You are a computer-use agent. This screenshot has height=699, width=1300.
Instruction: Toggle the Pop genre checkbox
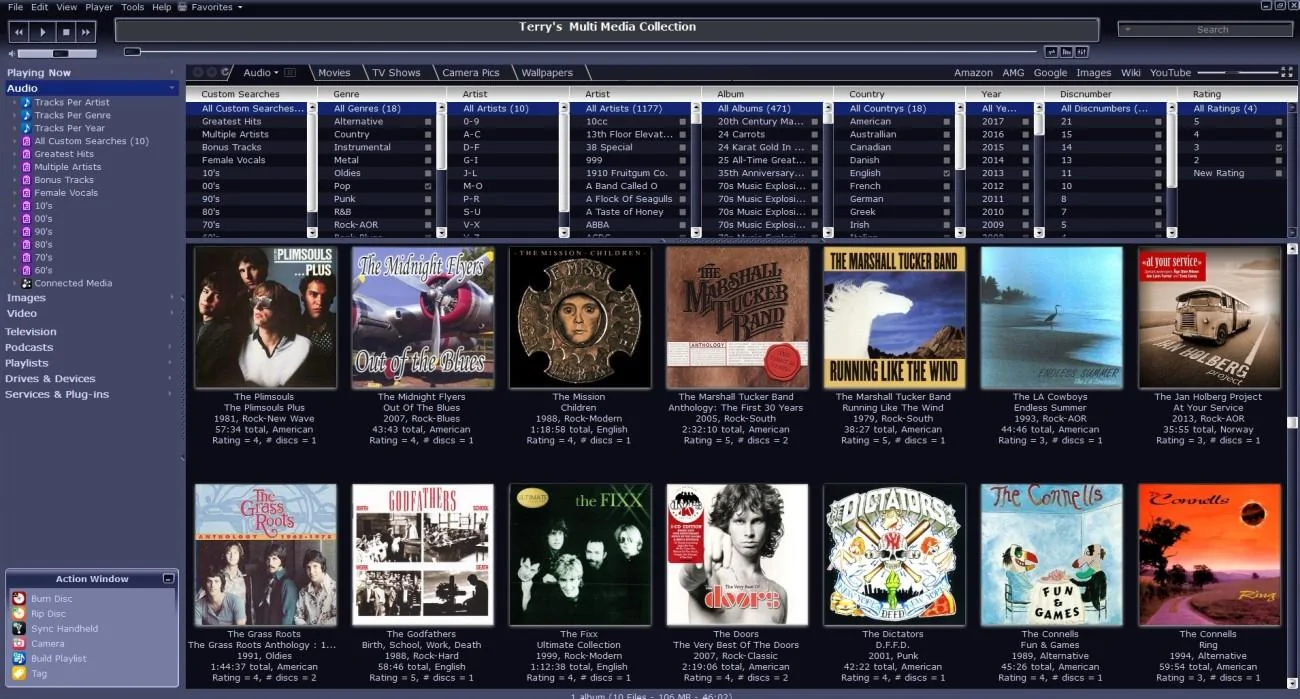click(x=428, y=186)
